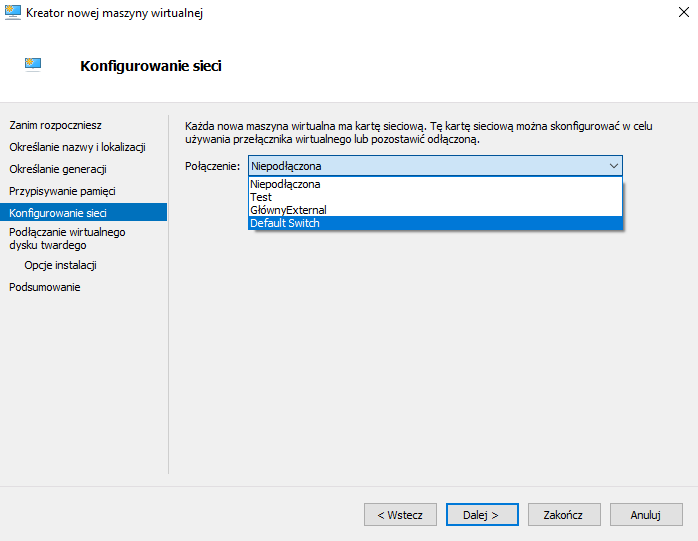Finish wizard with Zakończ button

point(564,515)
